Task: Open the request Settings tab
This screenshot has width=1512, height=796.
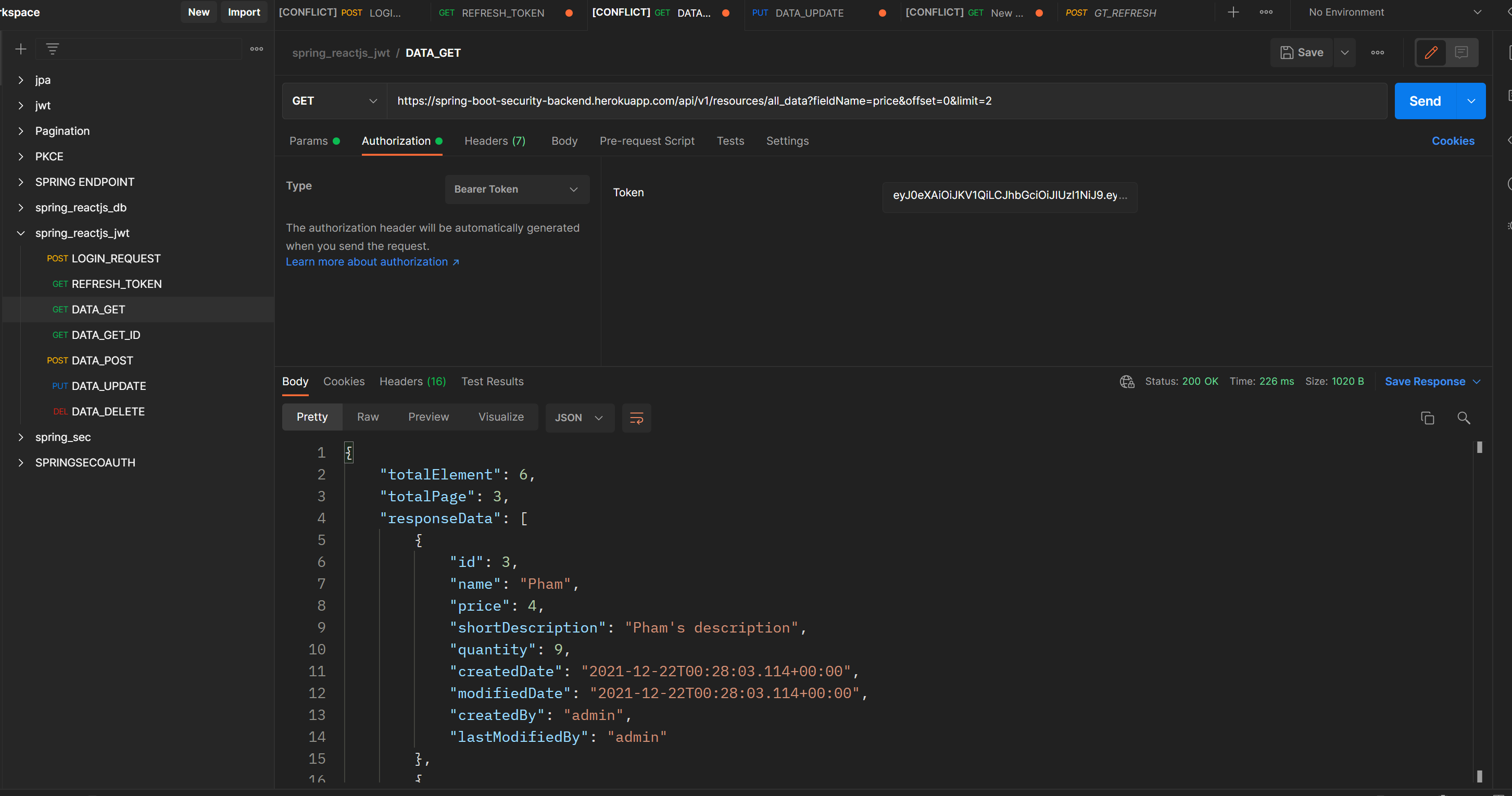Action: 787,142
